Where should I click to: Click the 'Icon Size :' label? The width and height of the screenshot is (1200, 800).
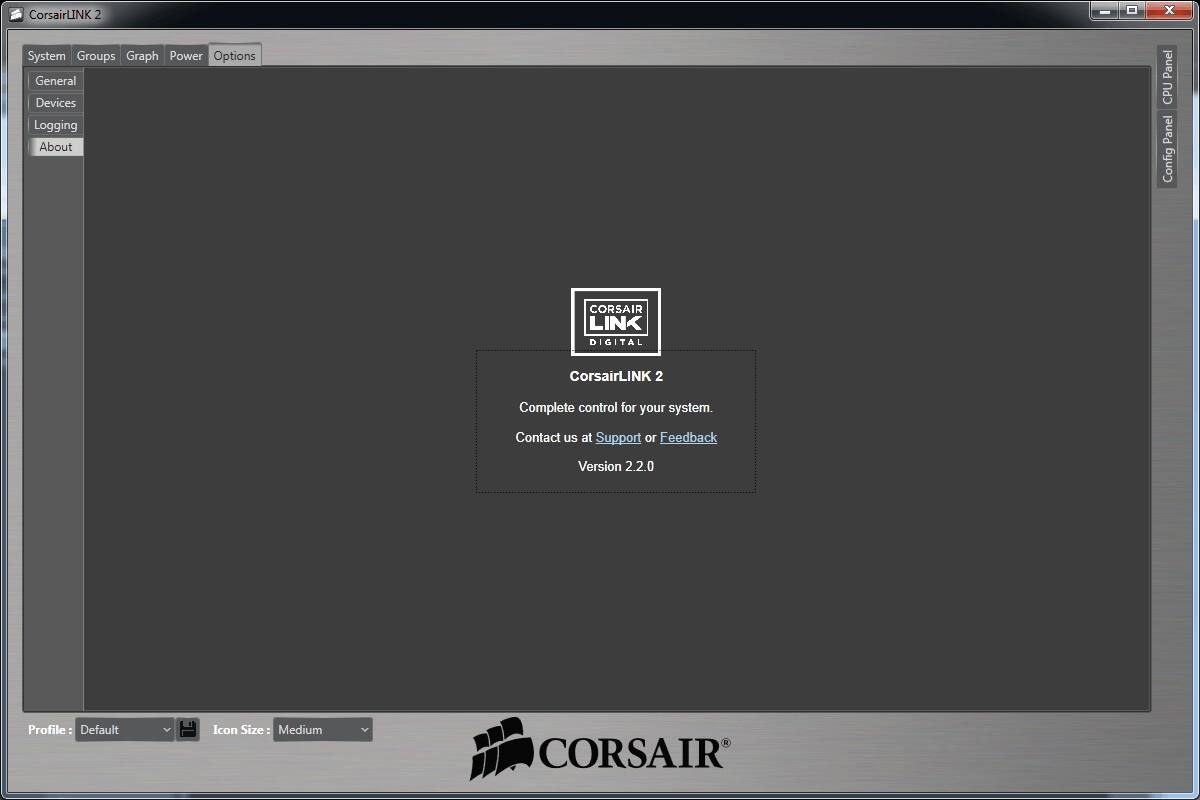pos(241,730)
